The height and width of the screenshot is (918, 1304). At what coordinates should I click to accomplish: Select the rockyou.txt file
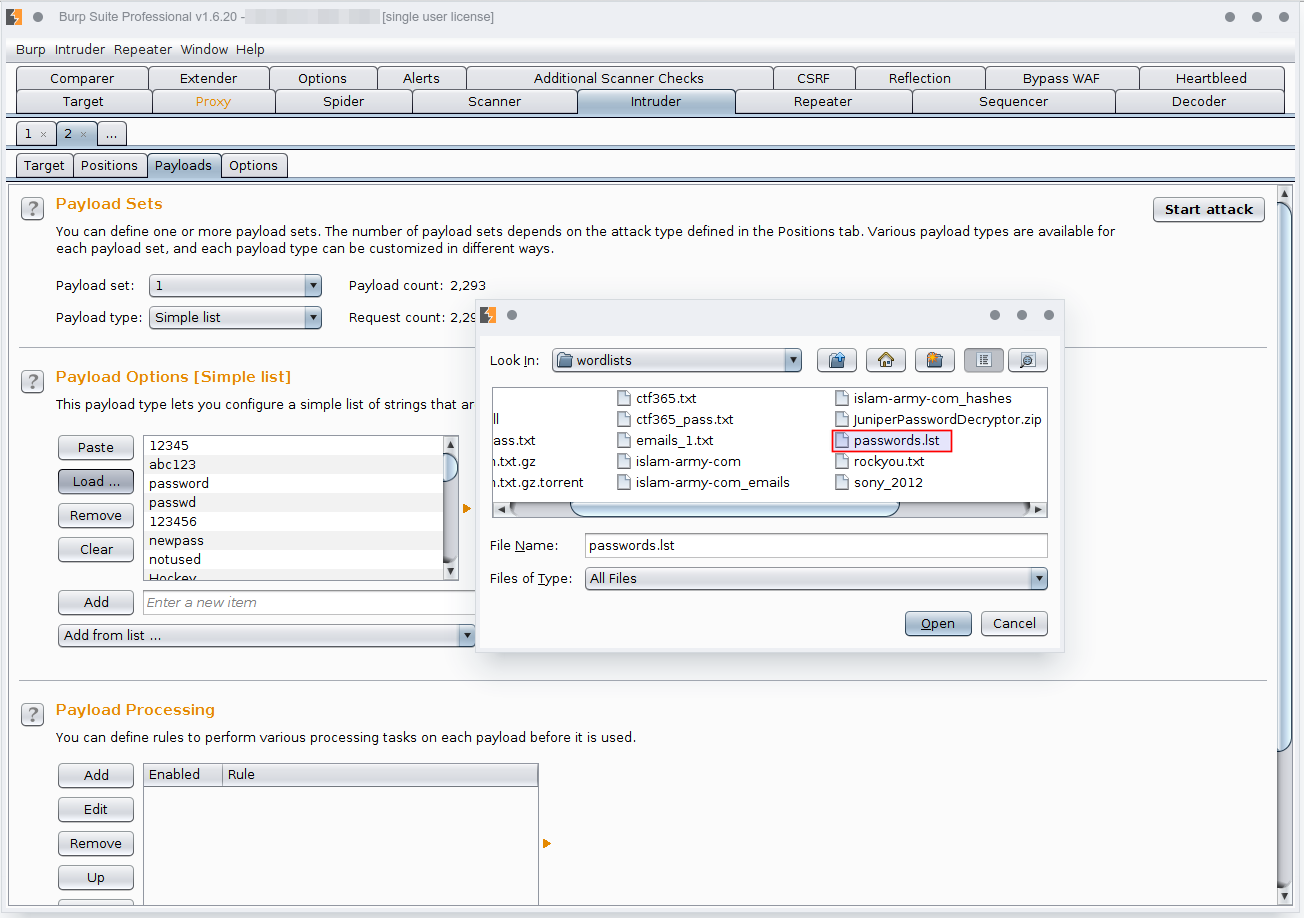tap(888, 462)
